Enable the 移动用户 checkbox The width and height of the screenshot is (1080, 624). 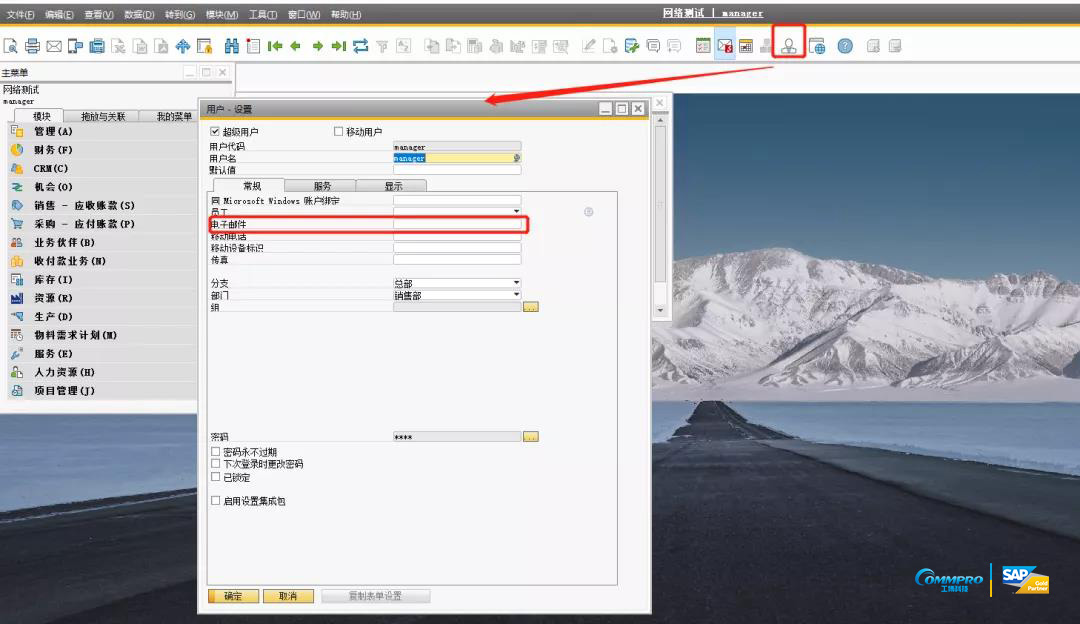click(338, 132)
